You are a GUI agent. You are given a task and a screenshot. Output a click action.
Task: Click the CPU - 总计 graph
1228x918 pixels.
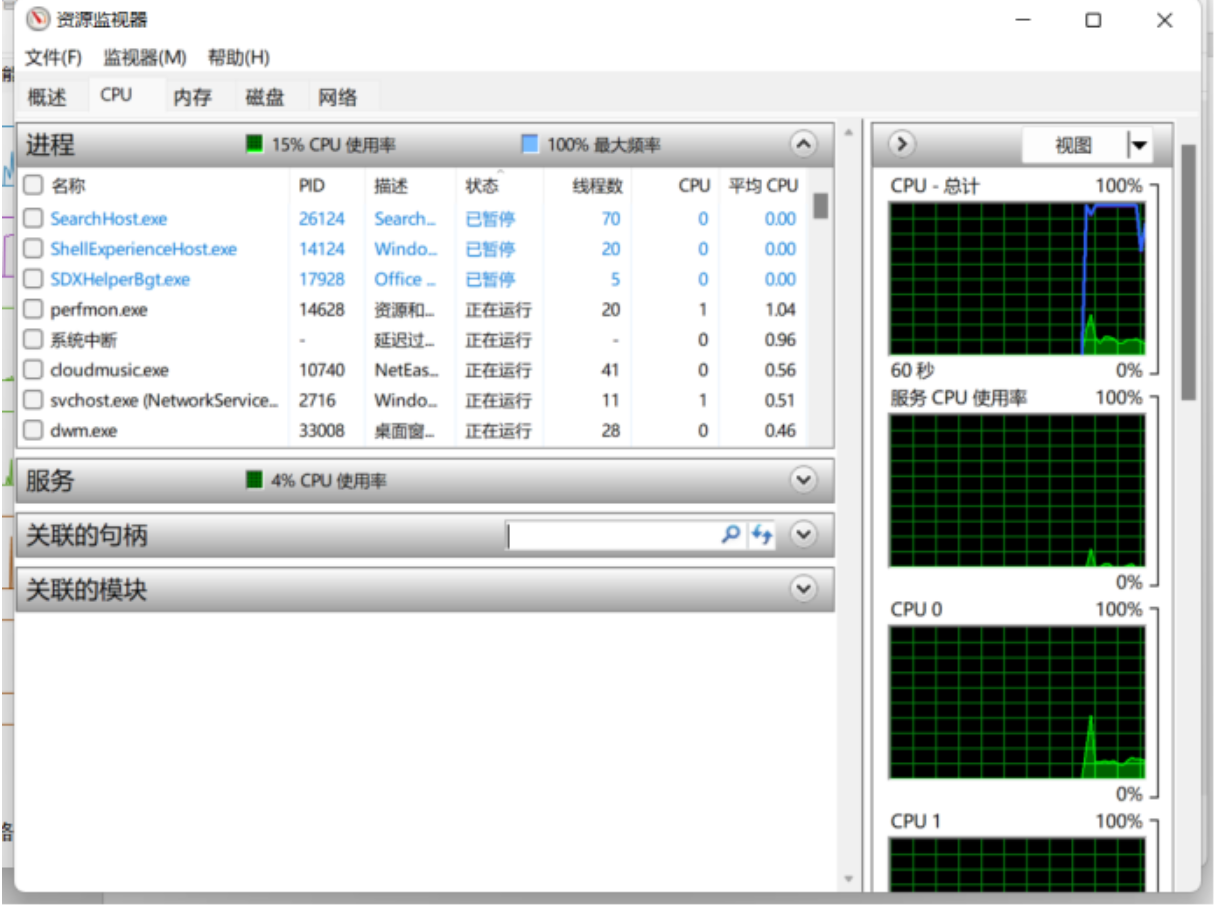[x=1017, y=278]
